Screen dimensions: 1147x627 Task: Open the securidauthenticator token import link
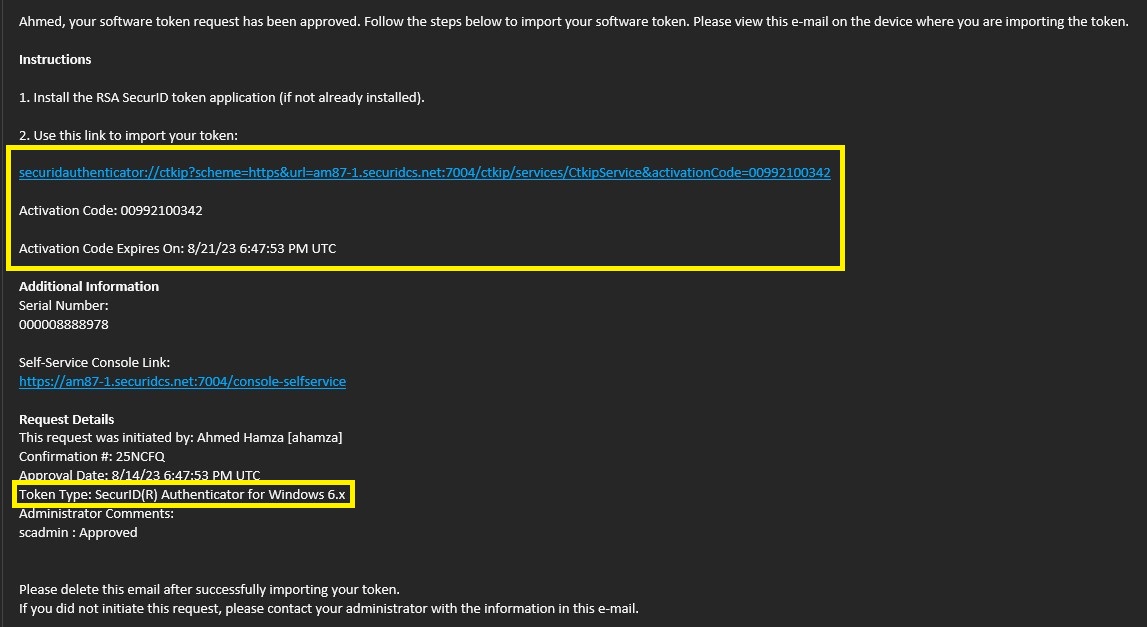[424, 173]
